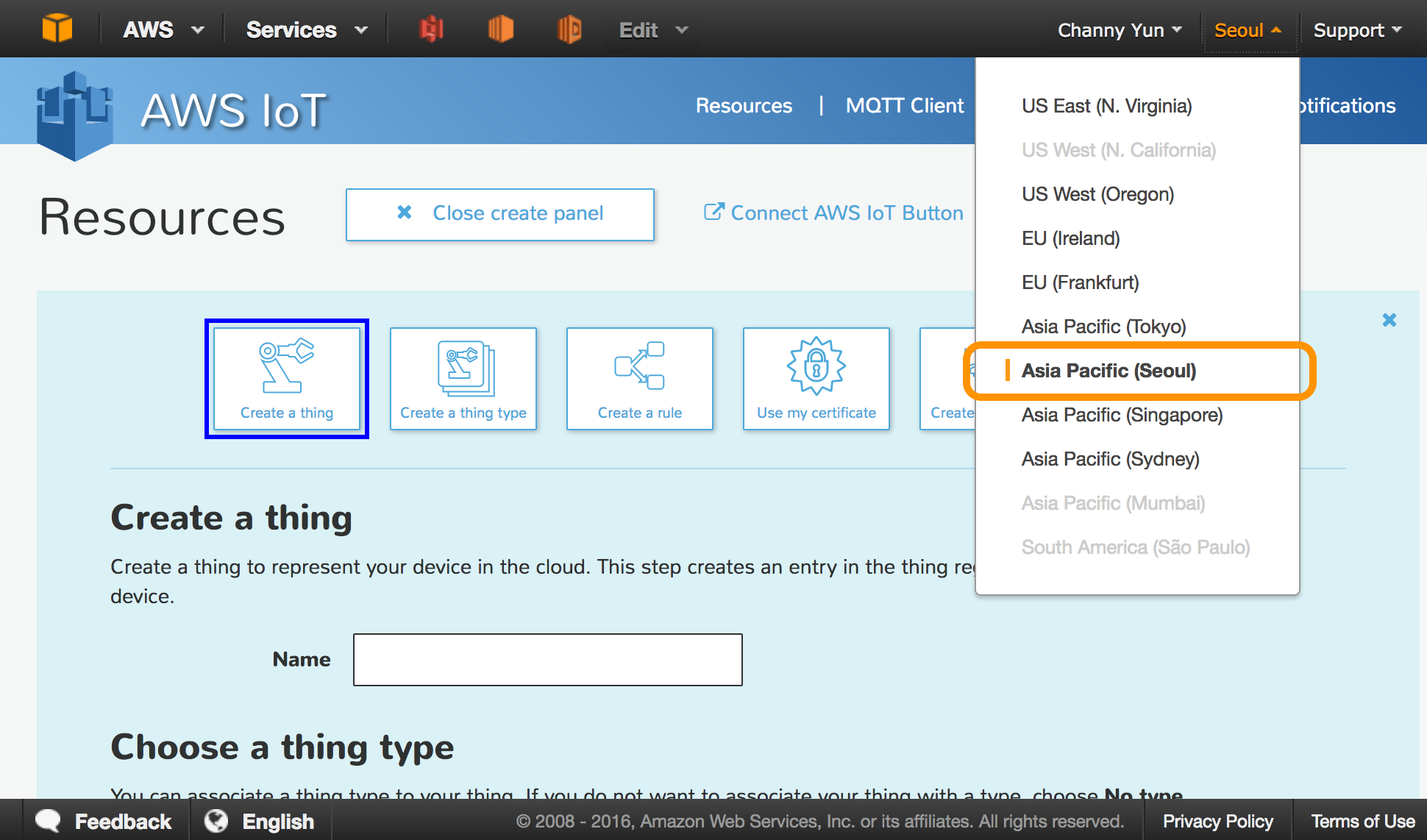The width and height of the screenshot is (1427, 840).
Task: Open the Channy Yun account menu
Action: [1119, 30]
